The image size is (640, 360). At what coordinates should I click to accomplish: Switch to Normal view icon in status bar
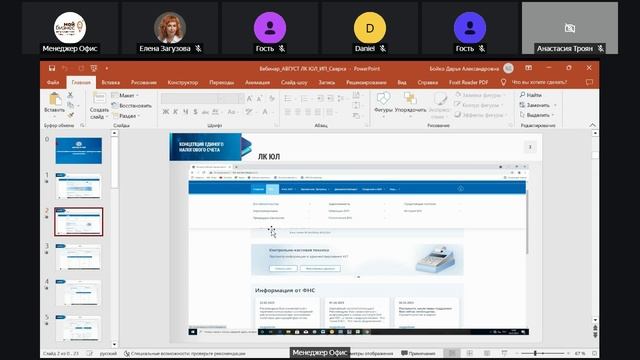click(x=452, y=353)
